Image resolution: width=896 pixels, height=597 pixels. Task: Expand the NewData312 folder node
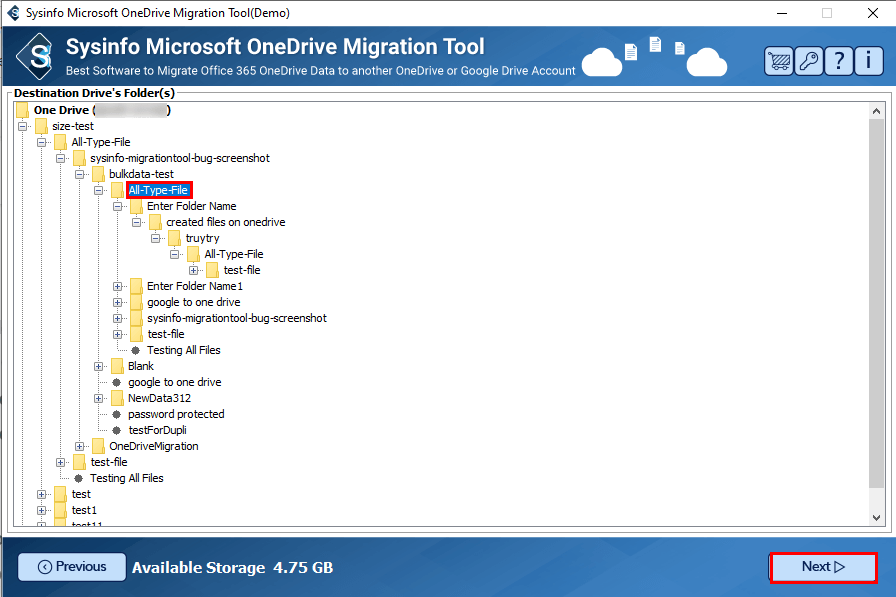(x=99, y=398)
